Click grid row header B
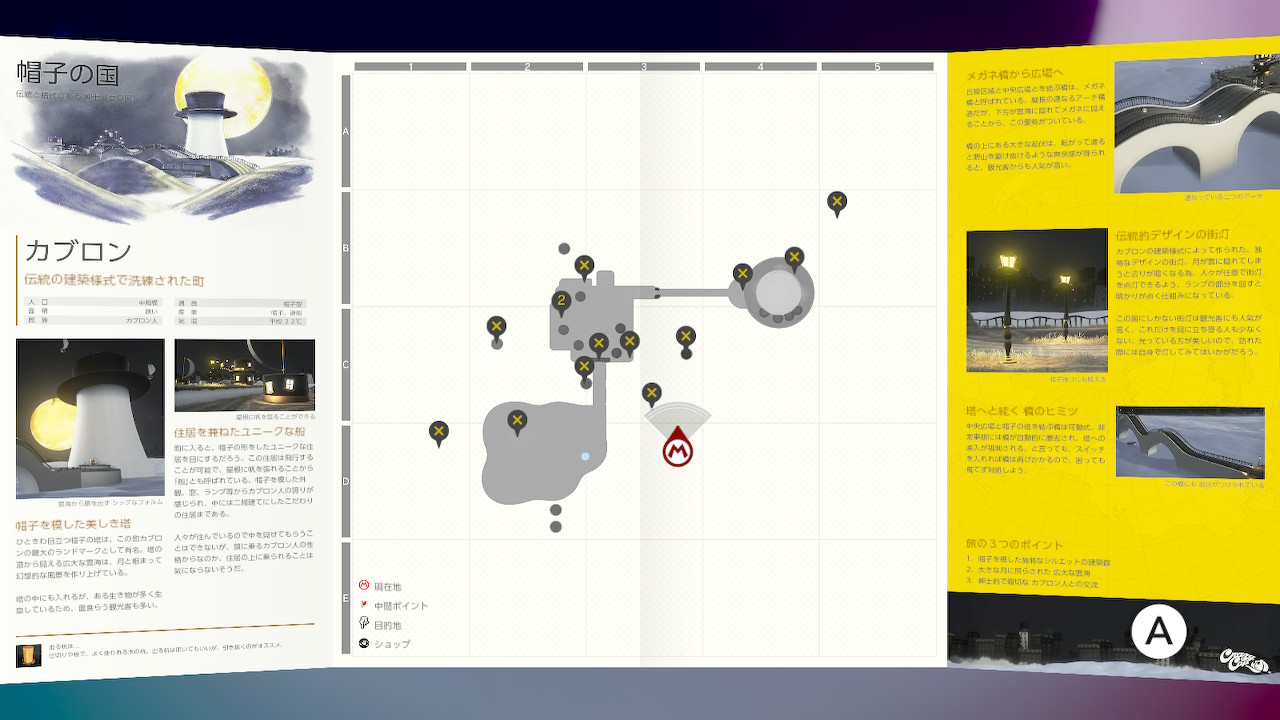 pyautogui.click(x=346, y=248)
